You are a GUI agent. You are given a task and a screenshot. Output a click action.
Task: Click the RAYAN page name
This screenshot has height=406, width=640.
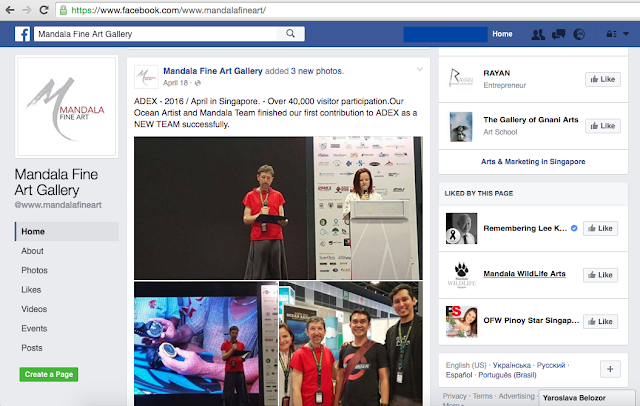[497, 73]
